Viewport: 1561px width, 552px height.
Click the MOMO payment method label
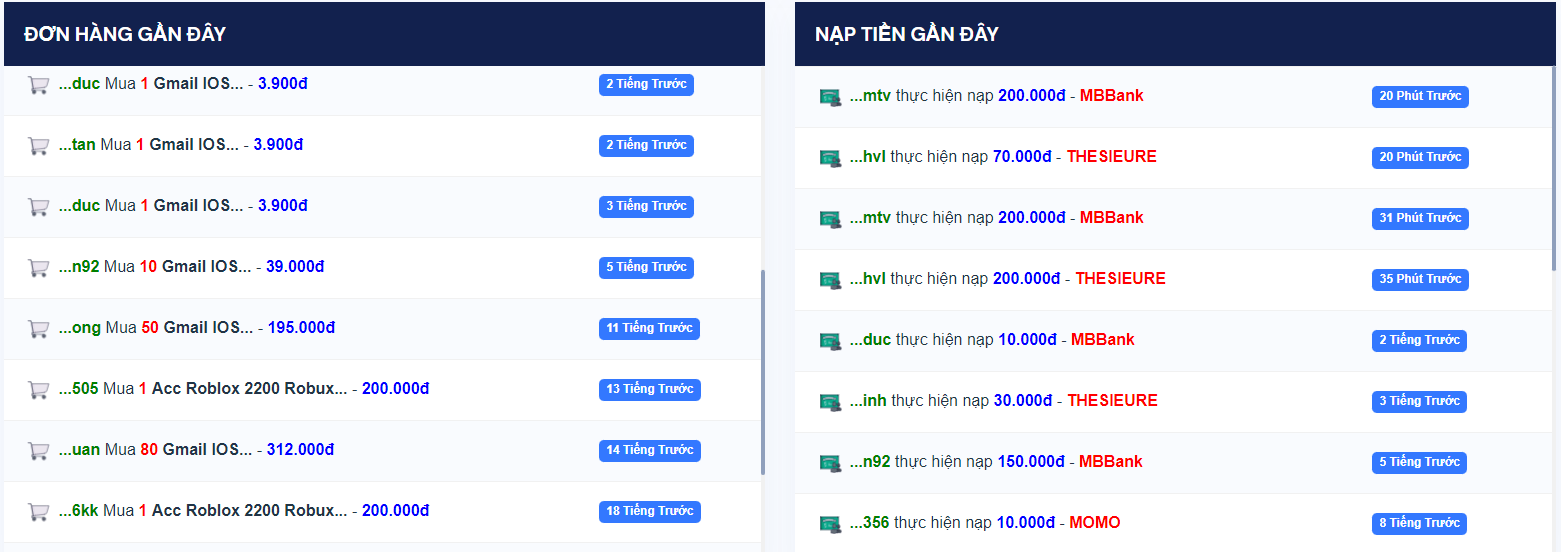(x=1095, y=523)
